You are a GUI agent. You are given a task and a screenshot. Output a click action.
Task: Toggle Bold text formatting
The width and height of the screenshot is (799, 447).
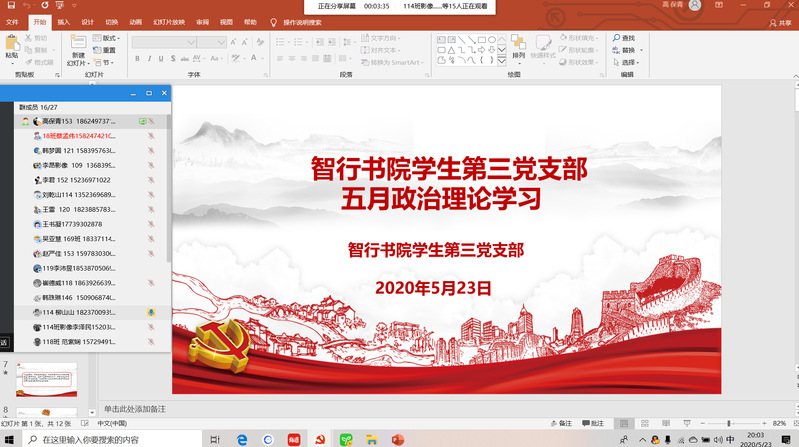click(137, 61)
